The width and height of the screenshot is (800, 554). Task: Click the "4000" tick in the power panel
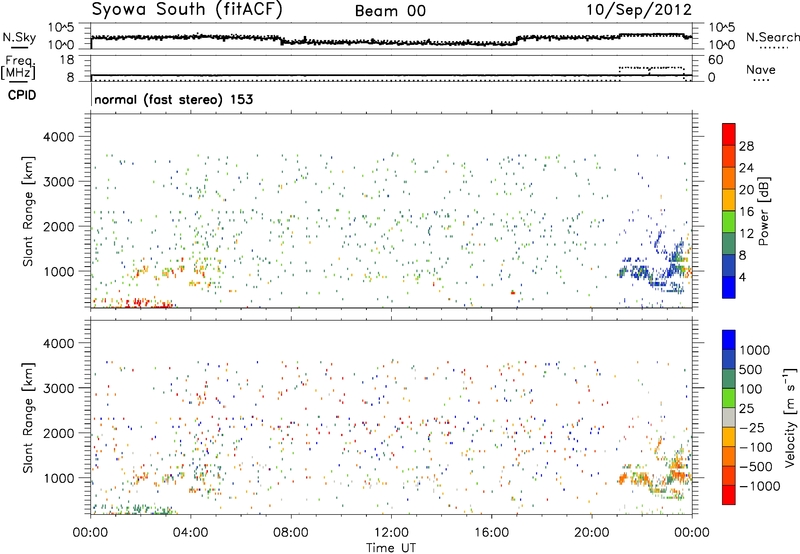click(59, 137)
